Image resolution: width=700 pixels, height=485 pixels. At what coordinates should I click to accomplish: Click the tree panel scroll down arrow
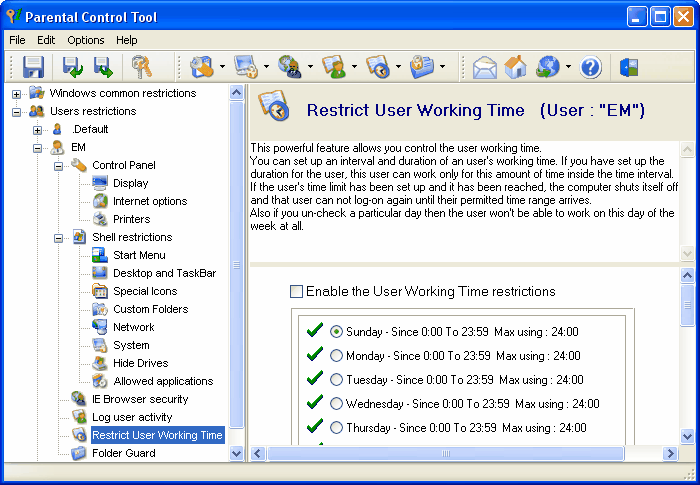(237, 454)
